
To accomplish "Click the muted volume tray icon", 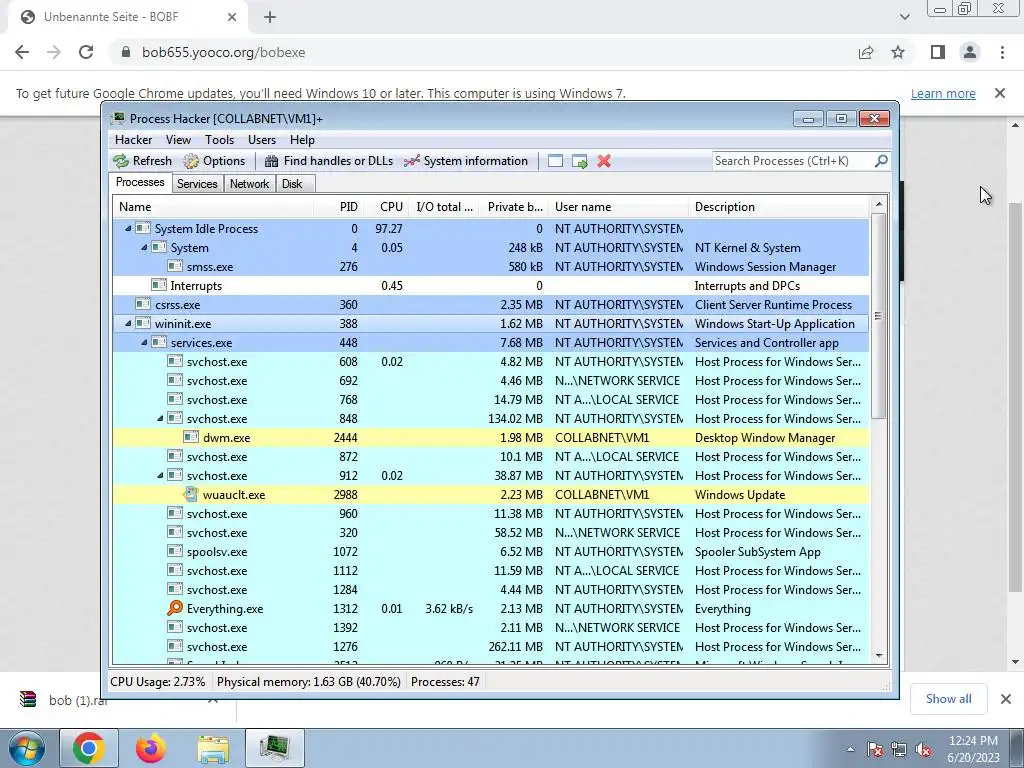I will (x=923, y=750).
